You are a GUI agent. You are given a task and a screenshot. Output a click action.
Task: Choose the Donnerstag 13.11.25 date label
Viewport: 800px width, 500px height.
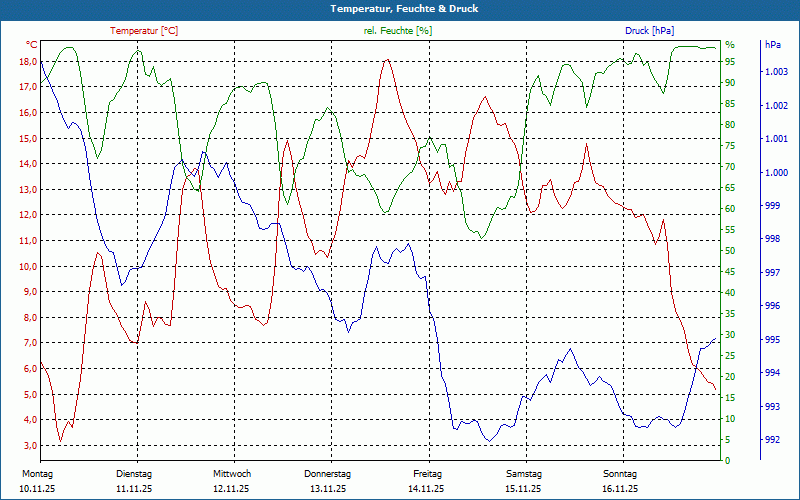[328, 481]
